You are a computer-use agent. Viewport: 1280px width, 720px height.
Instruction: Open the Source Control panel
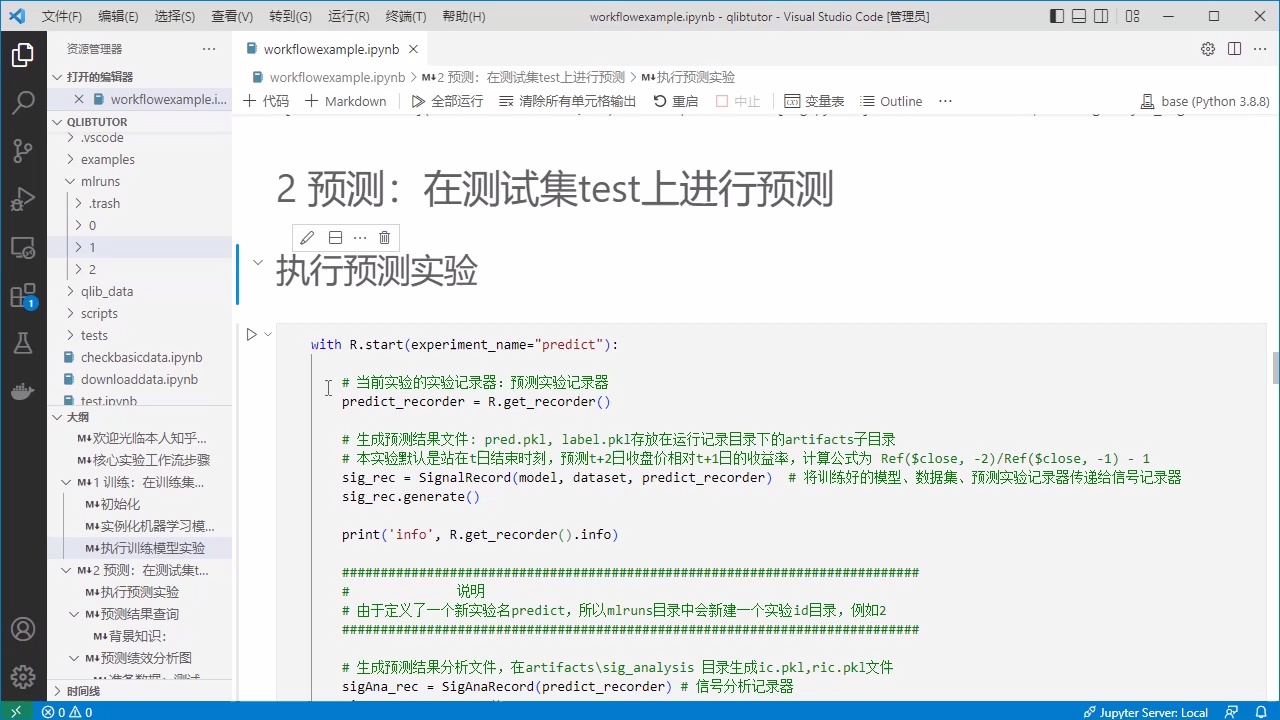click(x=23, y=150)
